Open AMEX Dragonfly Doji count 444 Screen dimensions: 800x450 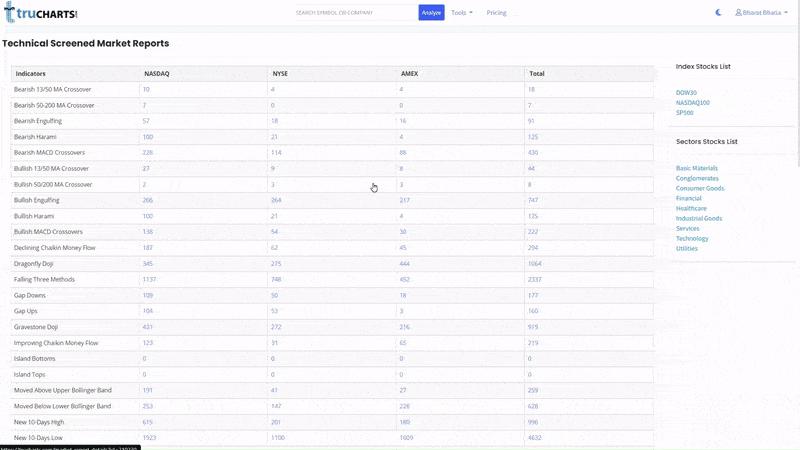tap(404, 264)
